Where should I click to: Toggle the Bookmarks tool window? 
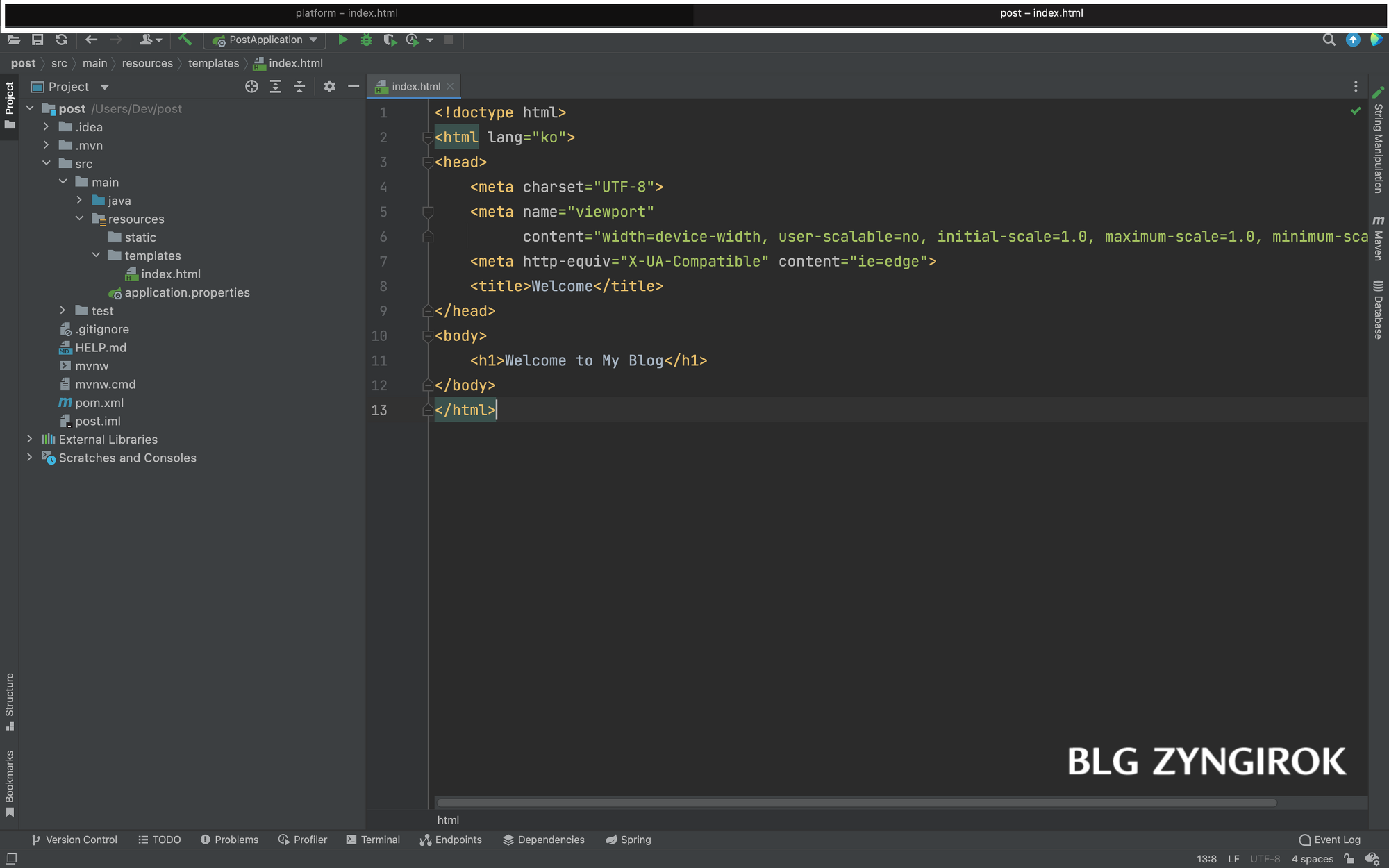pos(10,783)
